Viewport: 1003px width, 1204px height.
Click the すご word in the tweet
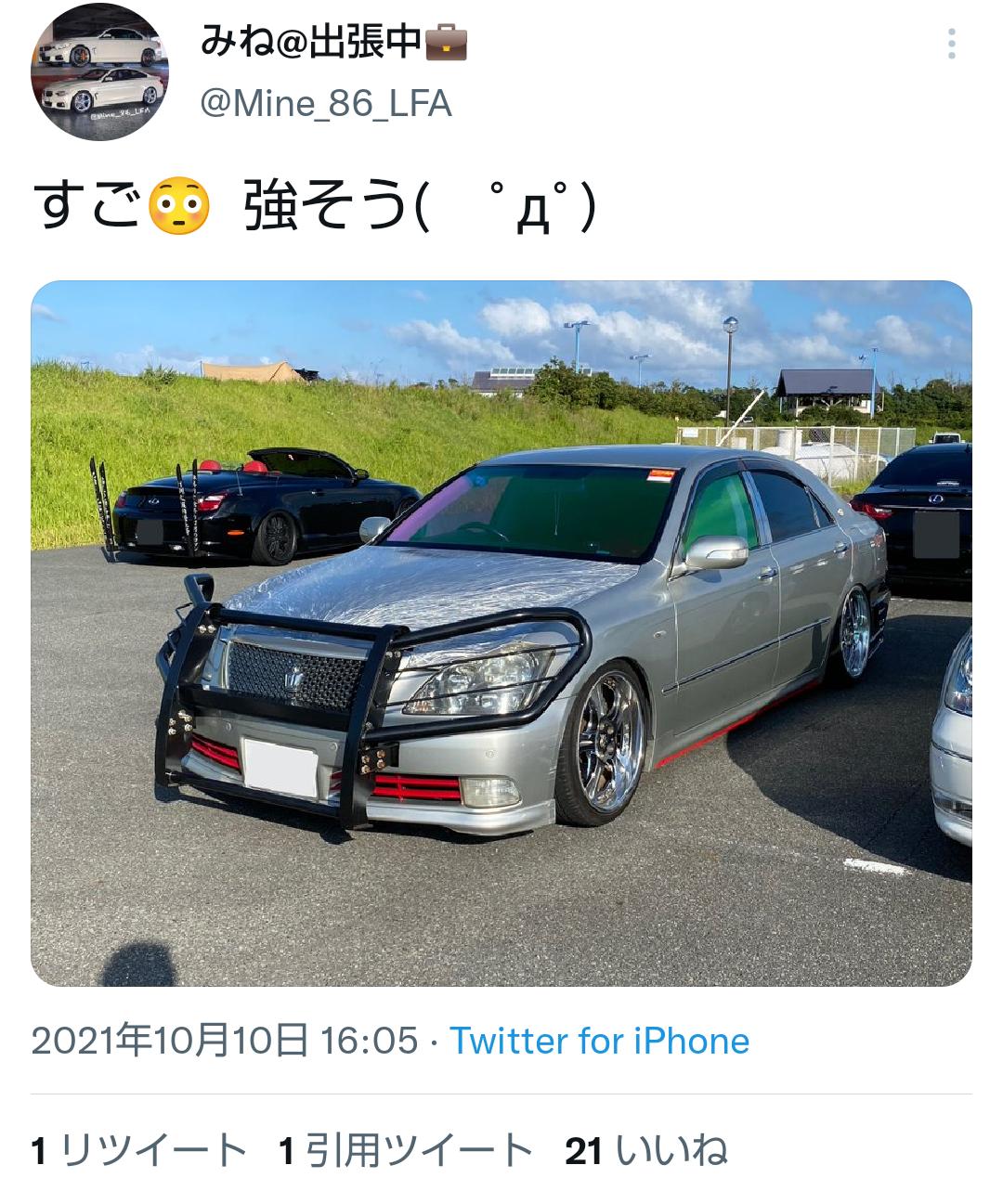pyautogui.click(x=89, y=207)
